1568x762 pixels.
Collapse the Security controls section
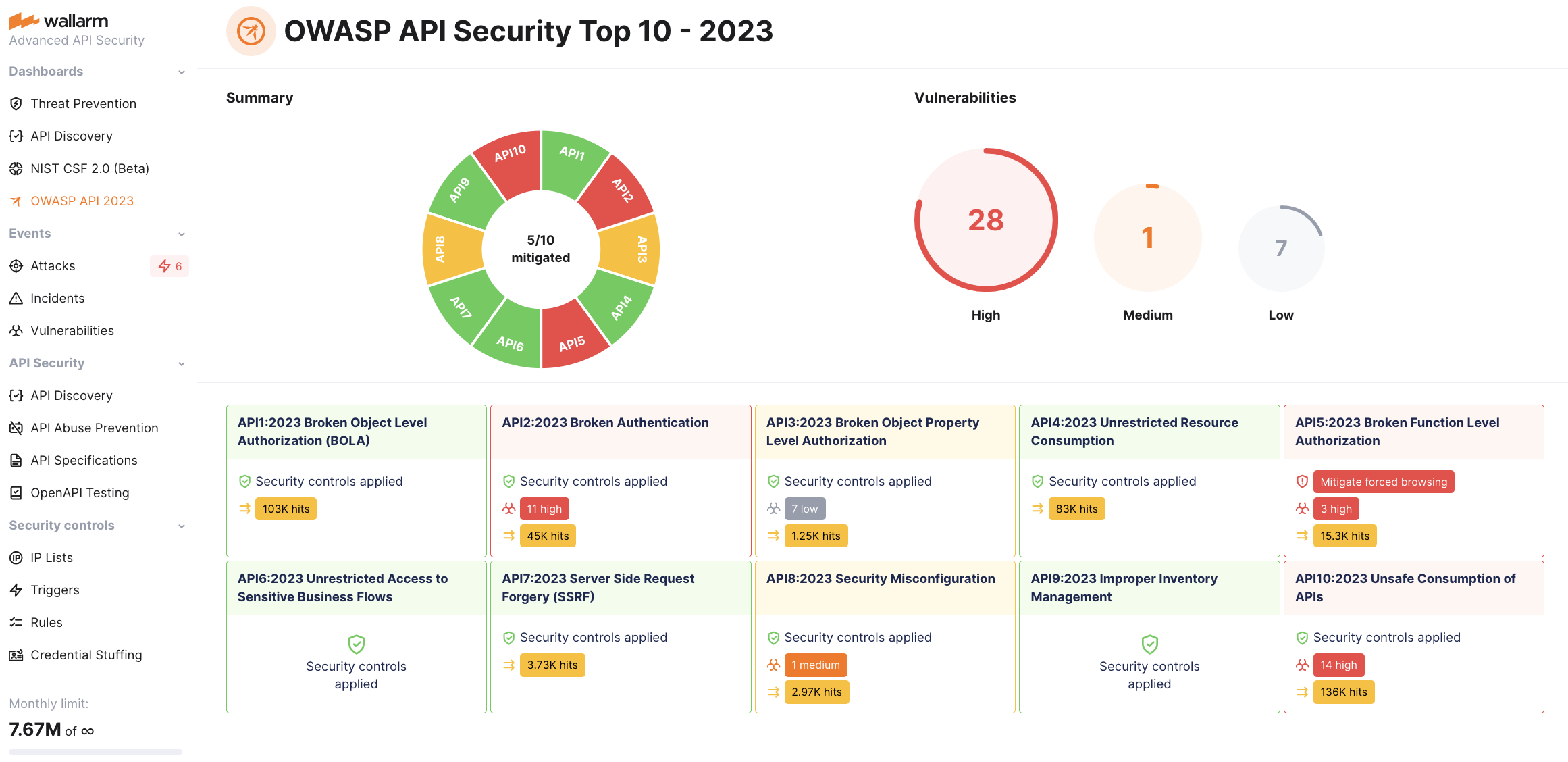click(181, 526)
